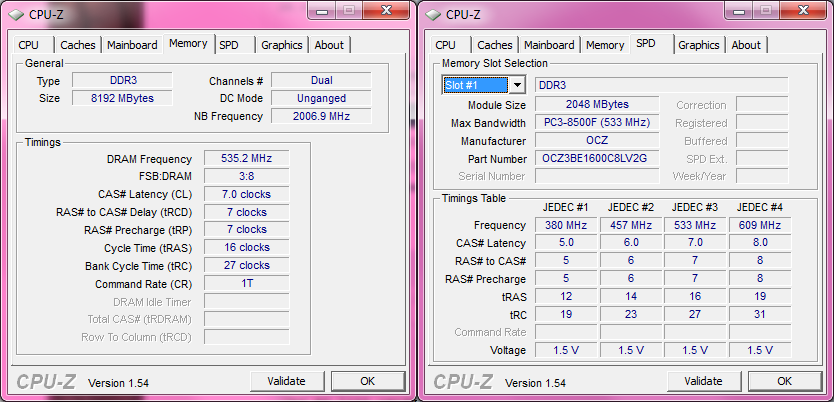Click OK button in SPD window
Viewport: 835px width, 402px height.
tap(784, 381)
